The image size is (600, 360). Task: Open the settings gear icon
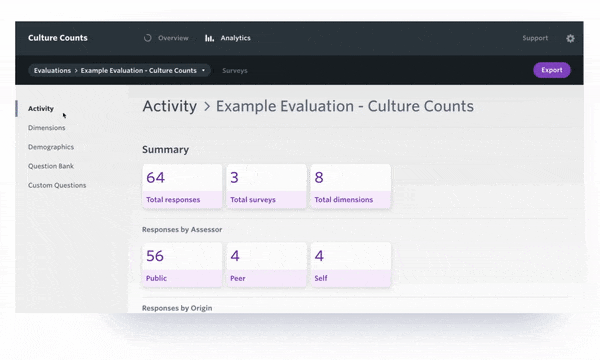570,38
